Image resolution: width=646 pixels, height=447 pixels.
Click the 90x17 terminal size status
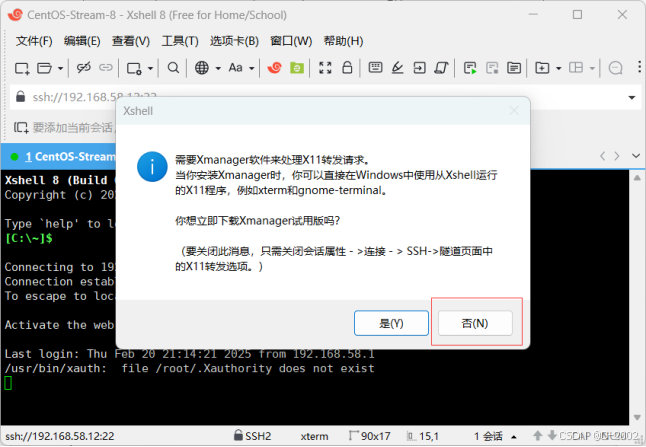pos(370,436)
